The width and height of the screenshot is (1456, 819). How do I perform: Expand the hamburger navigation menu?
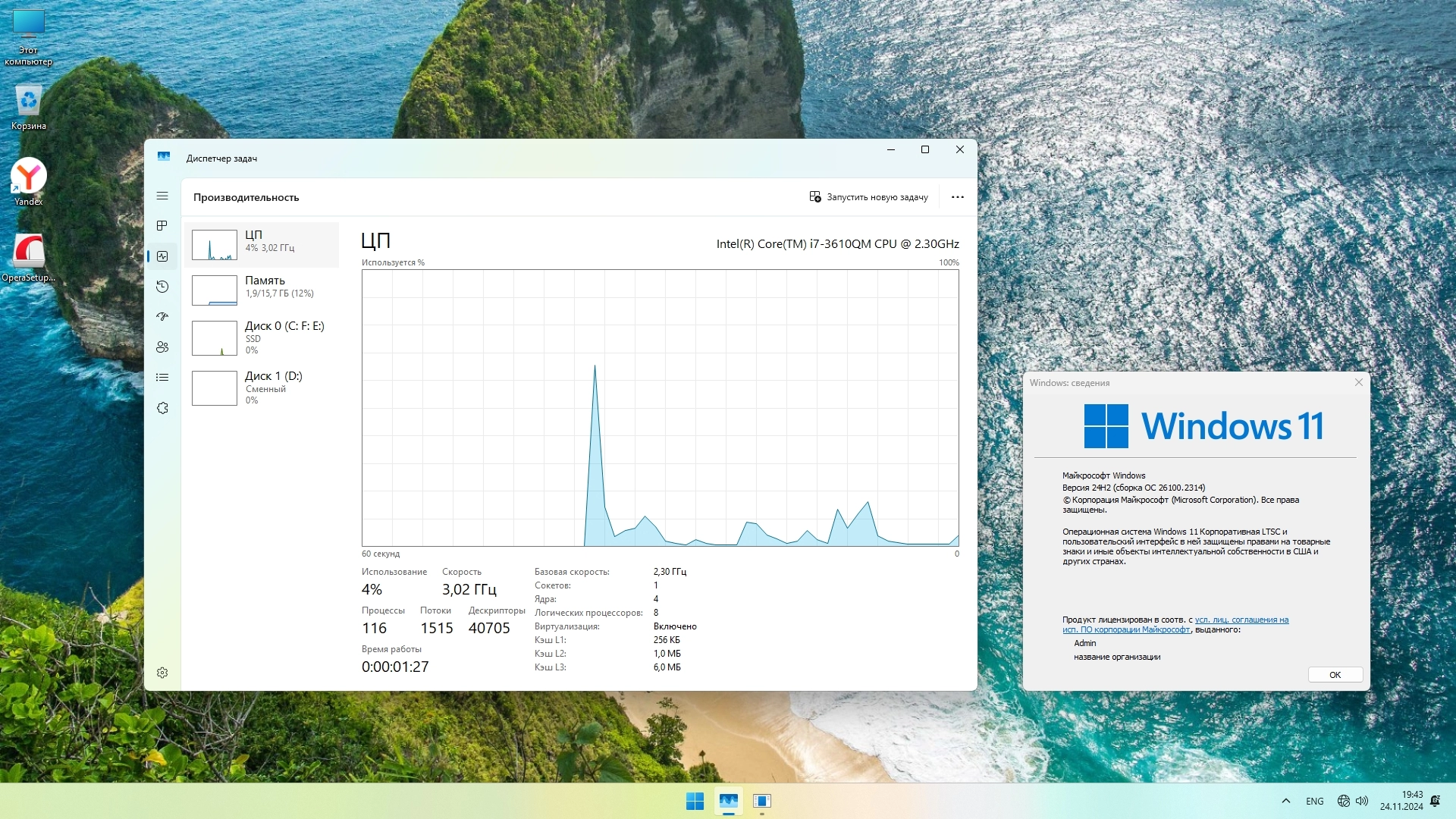click(162, 196)
